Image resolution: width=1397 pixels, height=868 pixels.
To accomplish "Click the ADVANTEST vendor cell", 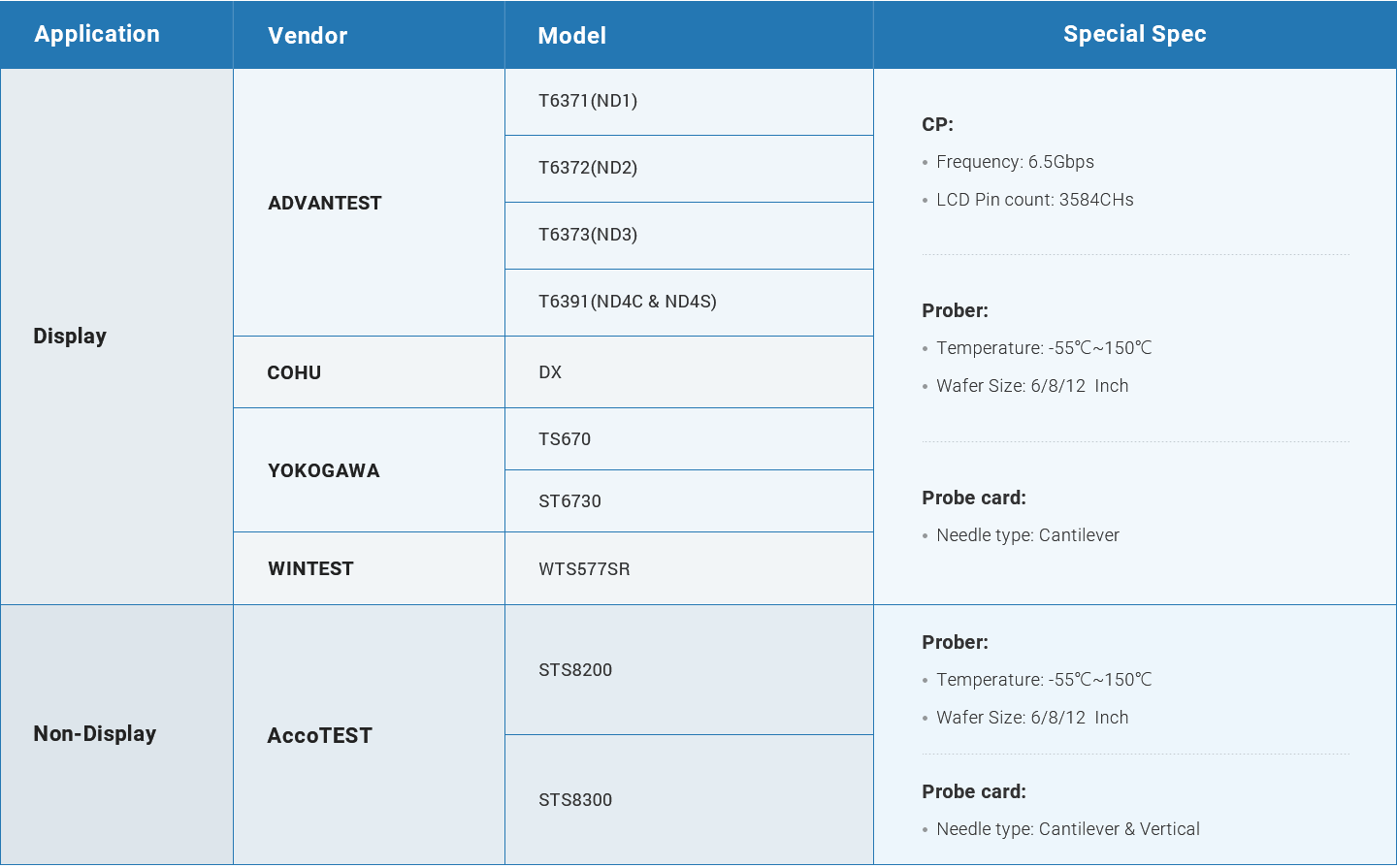I will (325, 203).
